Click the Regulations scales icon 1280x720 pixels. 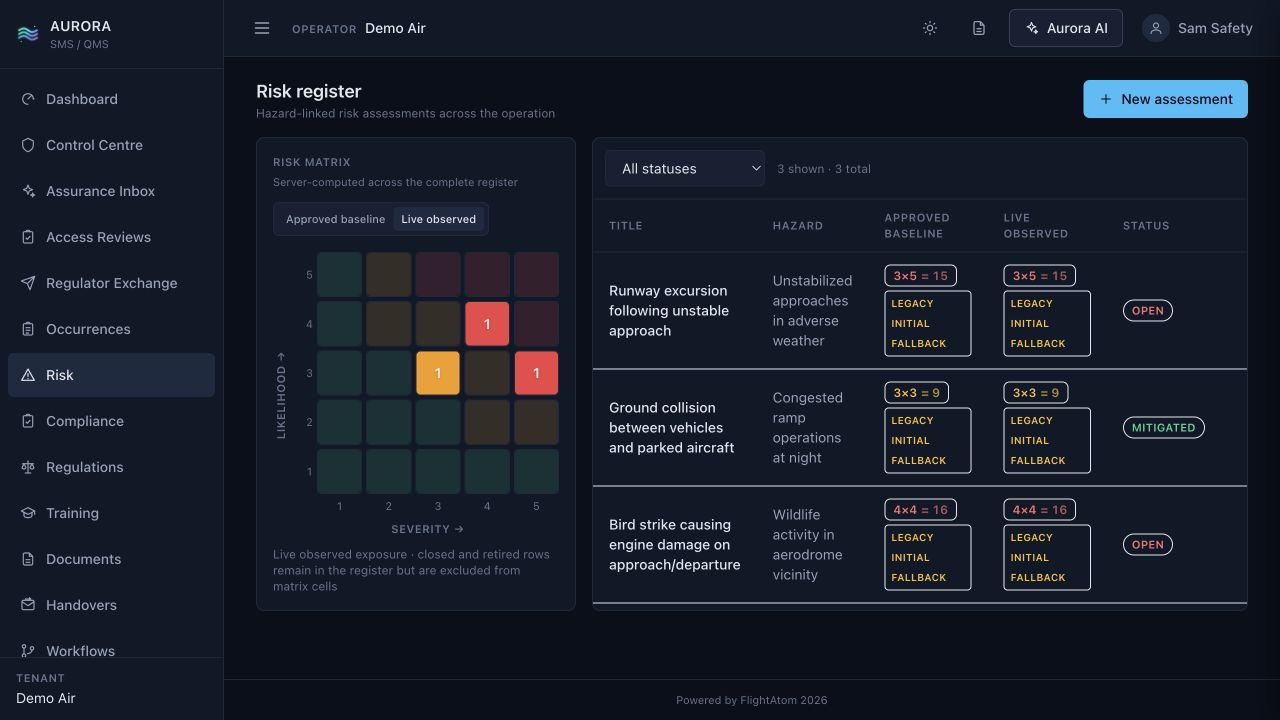(28, 467)
